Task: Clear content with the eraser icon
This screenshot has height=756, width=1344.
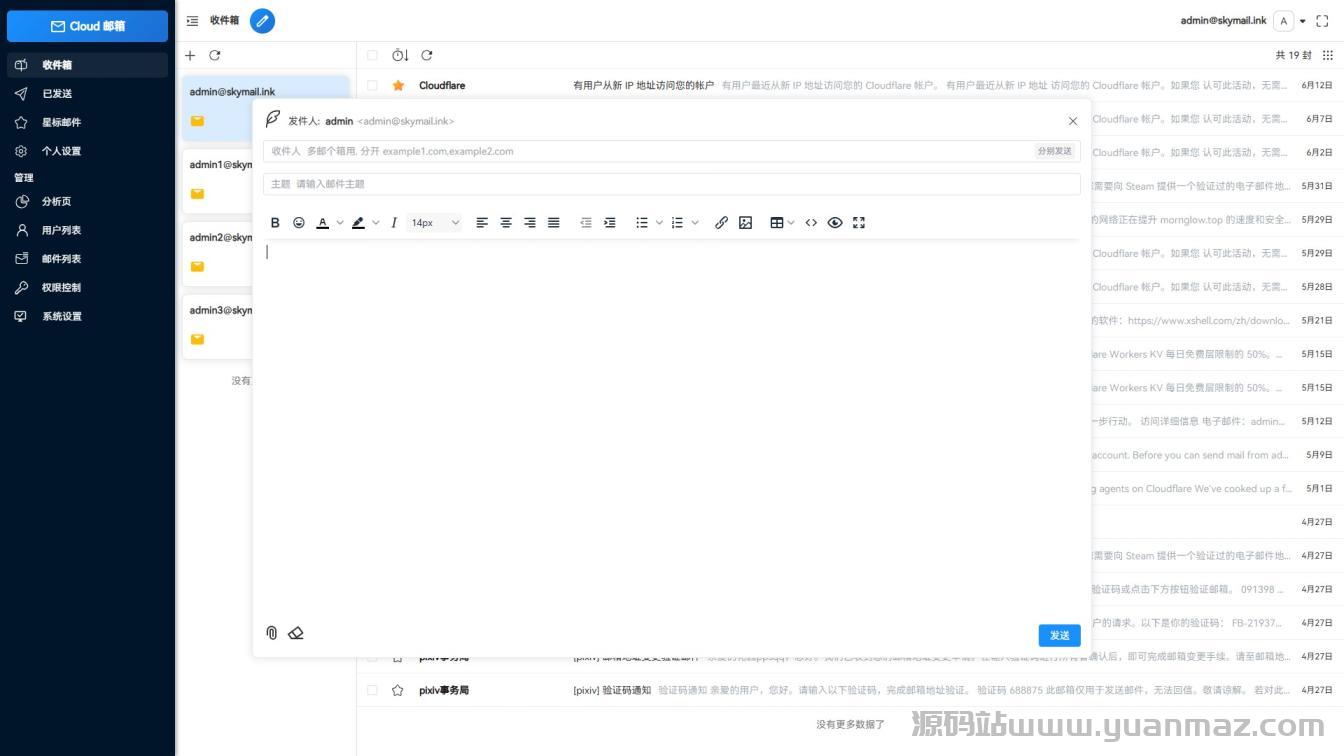Action: point(296,633)
